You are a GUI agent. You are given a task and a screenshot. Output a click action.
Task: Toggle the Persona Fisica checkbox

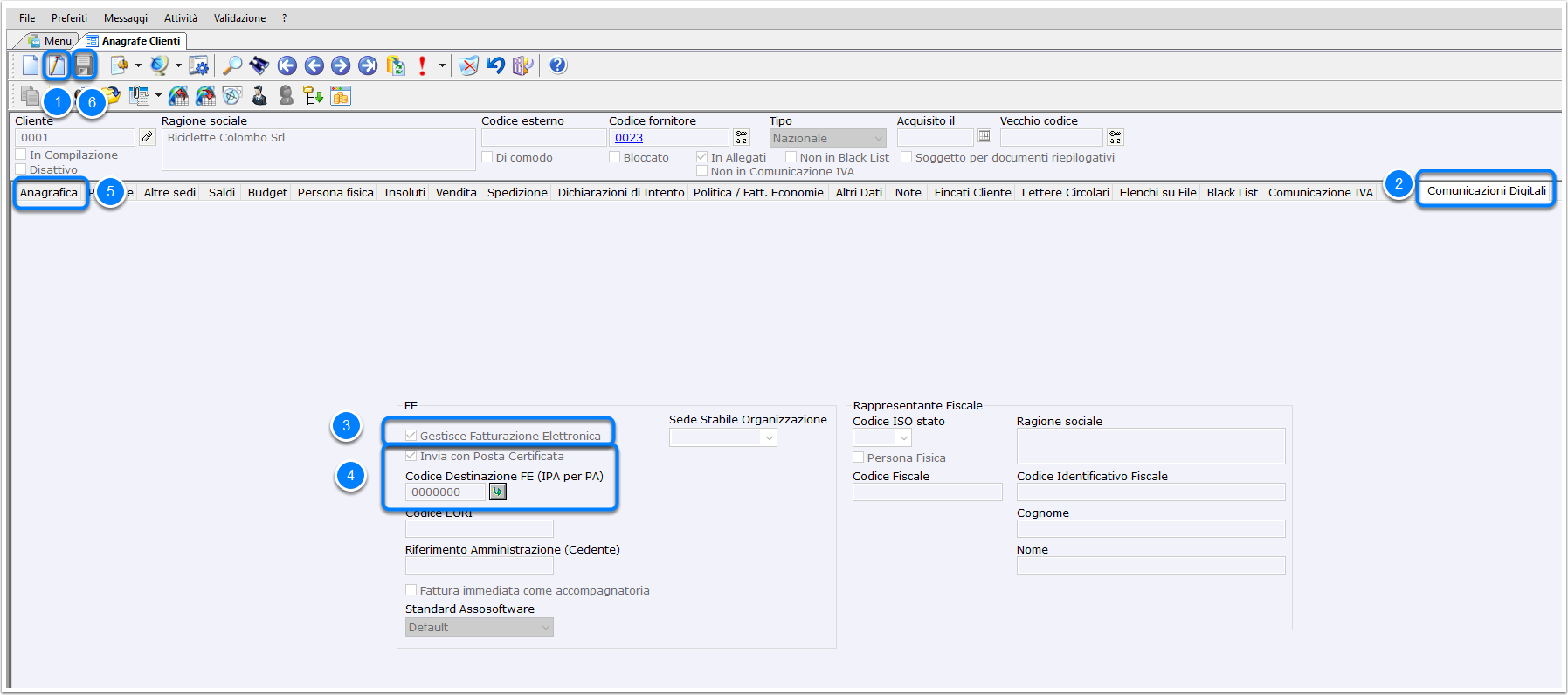(x=859, y=458)
